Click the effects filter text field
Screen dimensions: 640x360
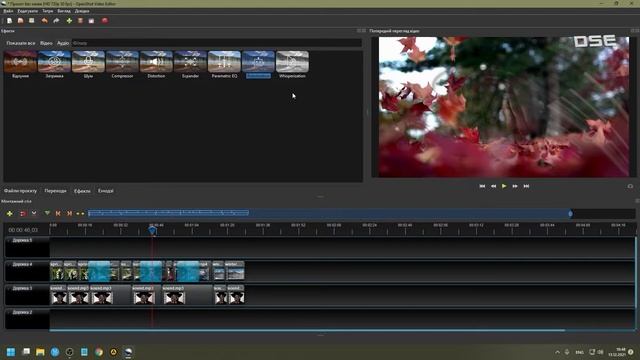[x=216, y=43]
